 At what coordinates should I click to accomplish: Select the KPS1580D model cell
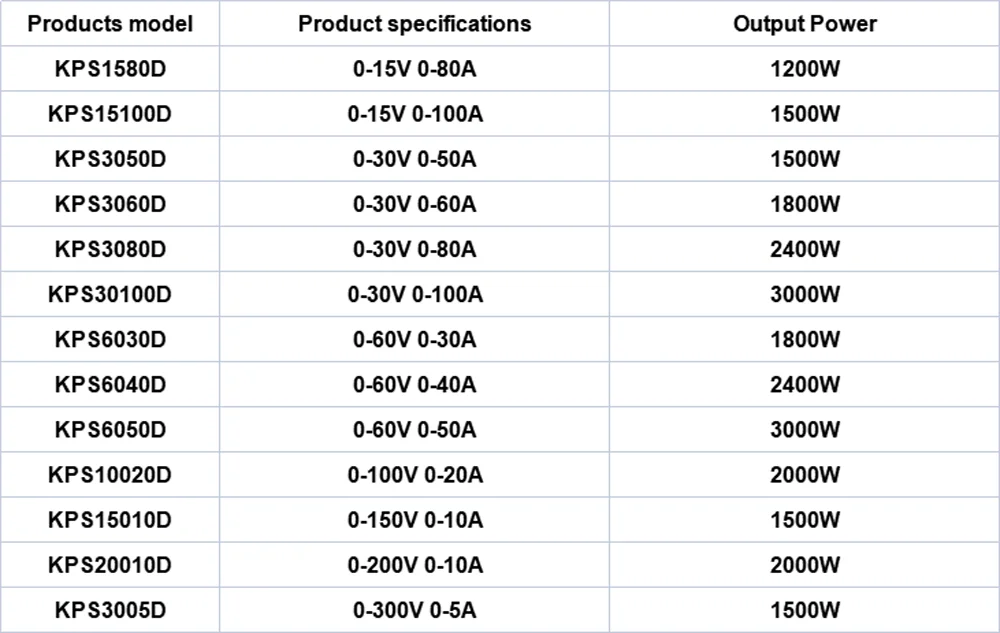tap(110, 70)
